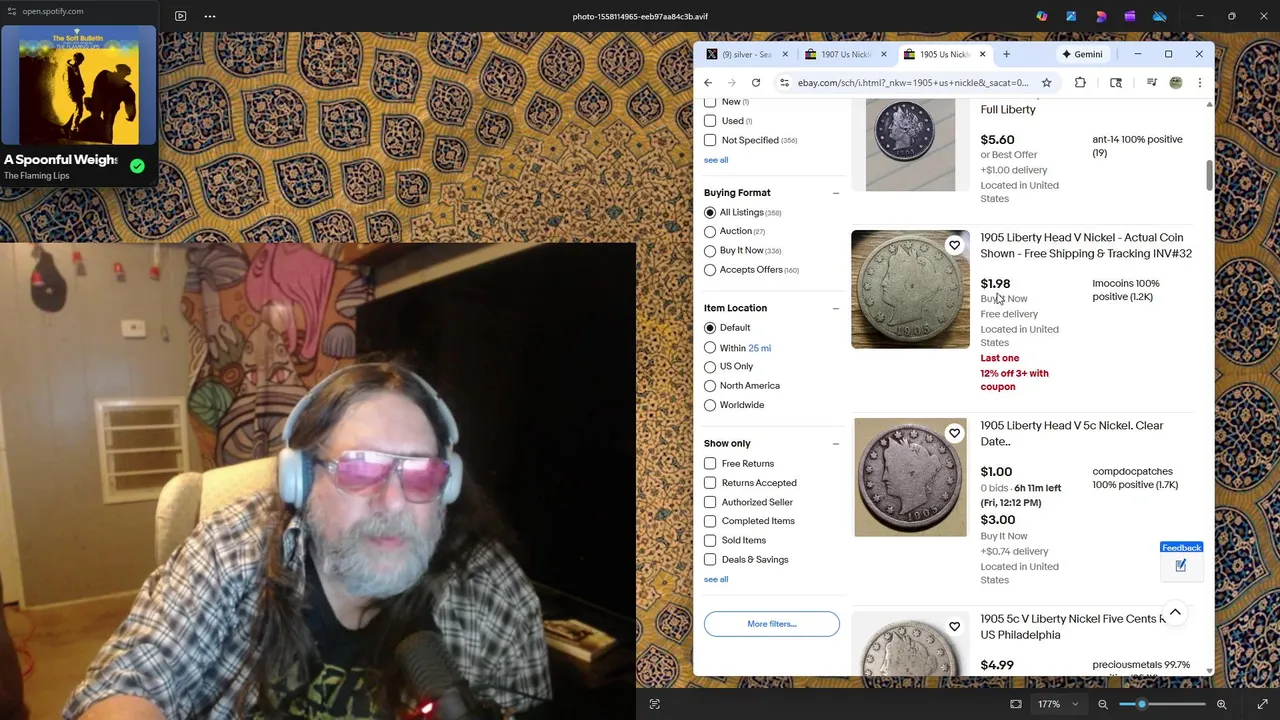
Task: Open Chrome media controls icon
Action: (x=1152, y=83)
